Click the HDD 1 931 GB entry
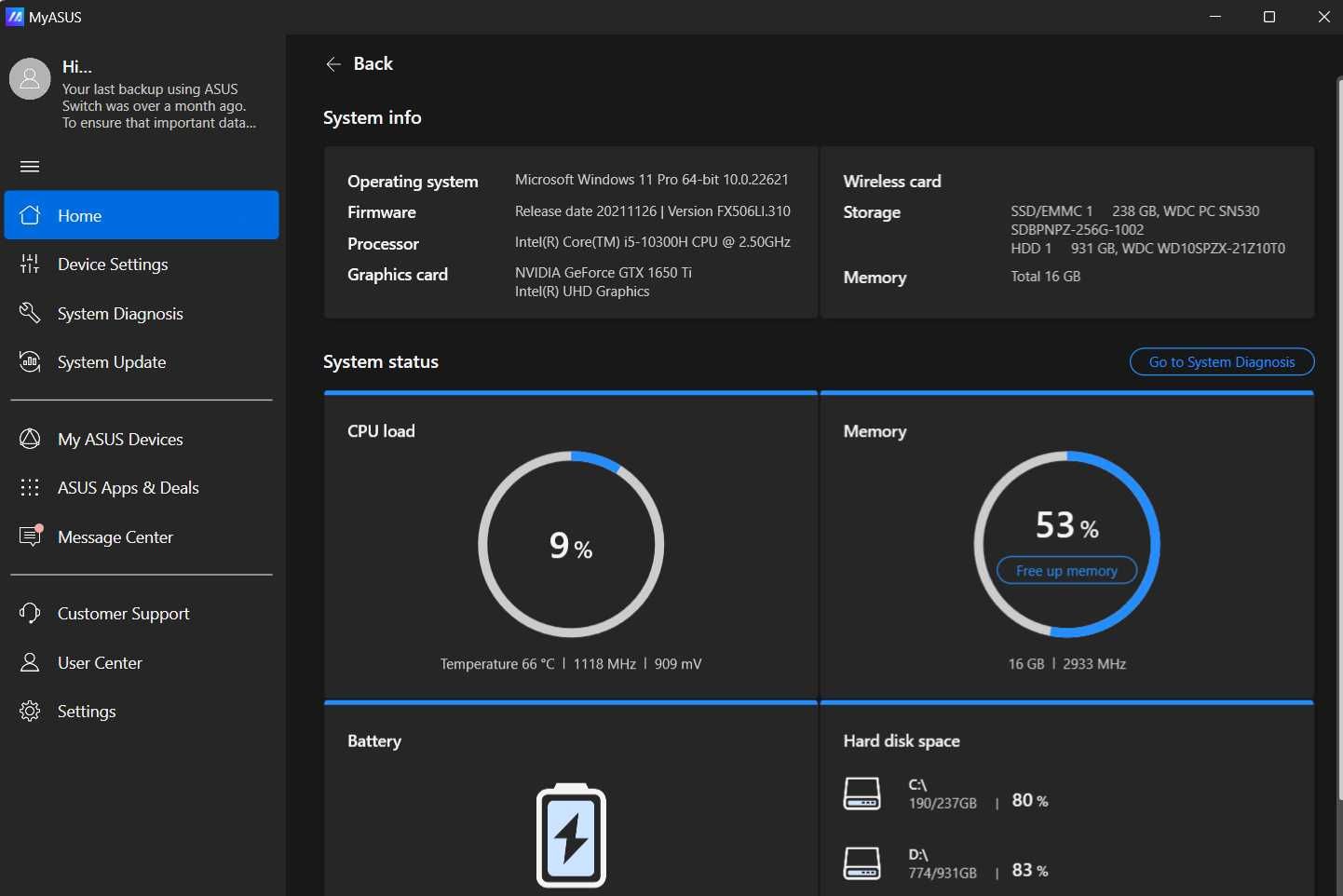Image resolution: width=1343 pixels, height=896 pixels. (1147, 249)
